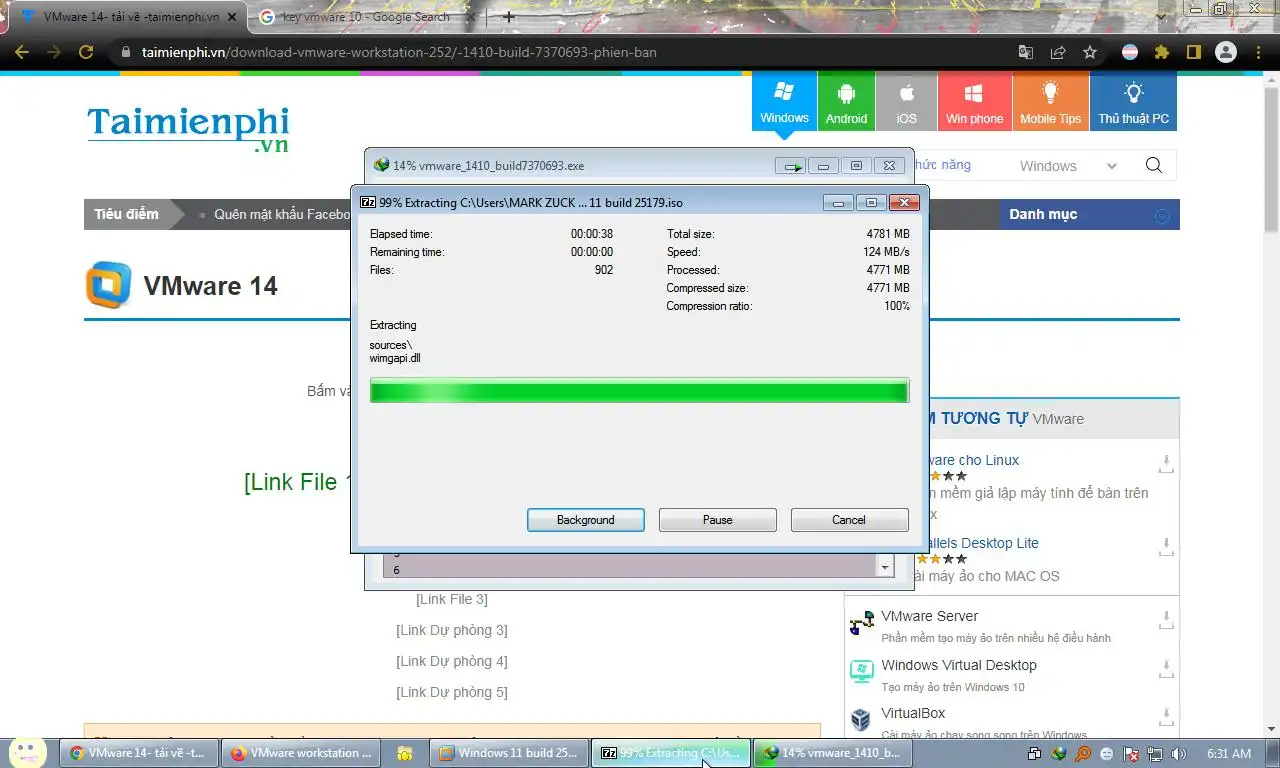
Task: Click the taimienphi.vn address bar URL
Action: (399, 52)
